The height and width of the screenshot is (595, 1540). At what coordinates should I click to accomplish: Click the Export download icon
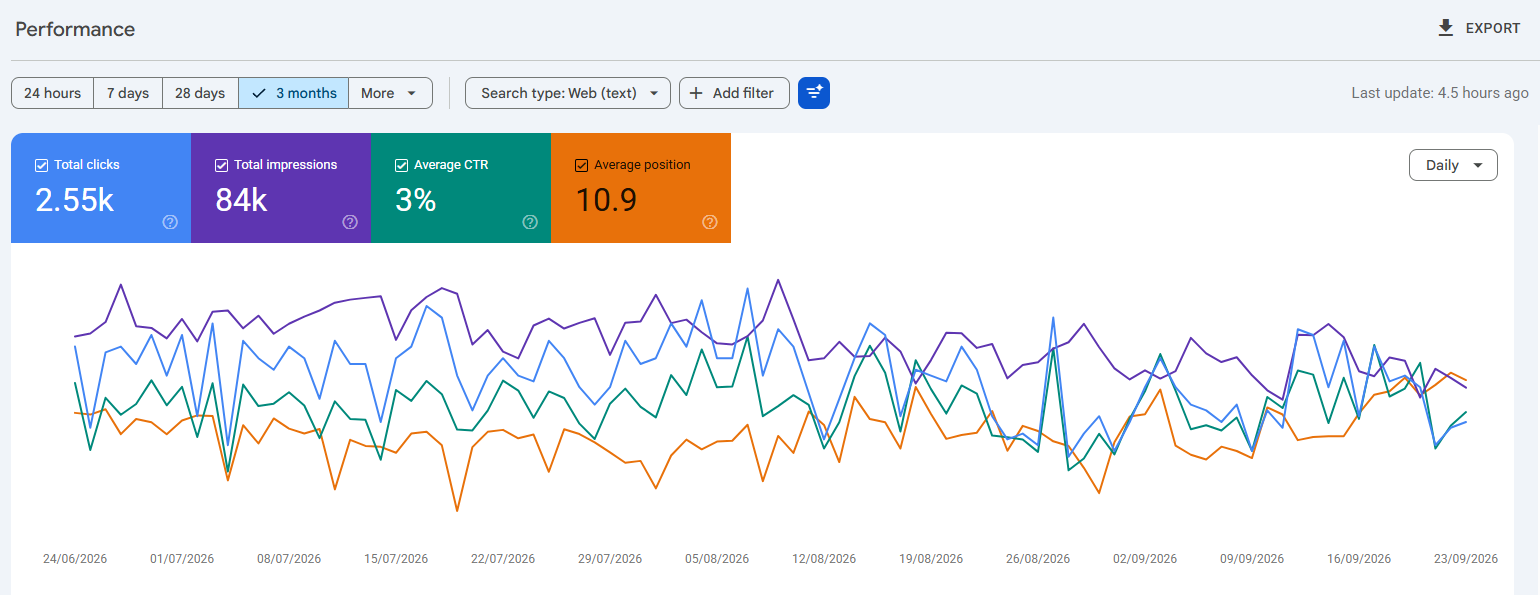(x=1445, y=28)
